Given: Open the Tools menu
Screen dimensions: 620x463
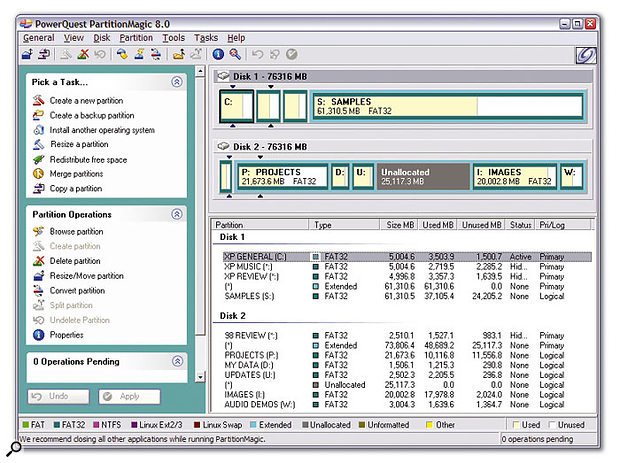Looking at the screenshot, I should point(174,38).
